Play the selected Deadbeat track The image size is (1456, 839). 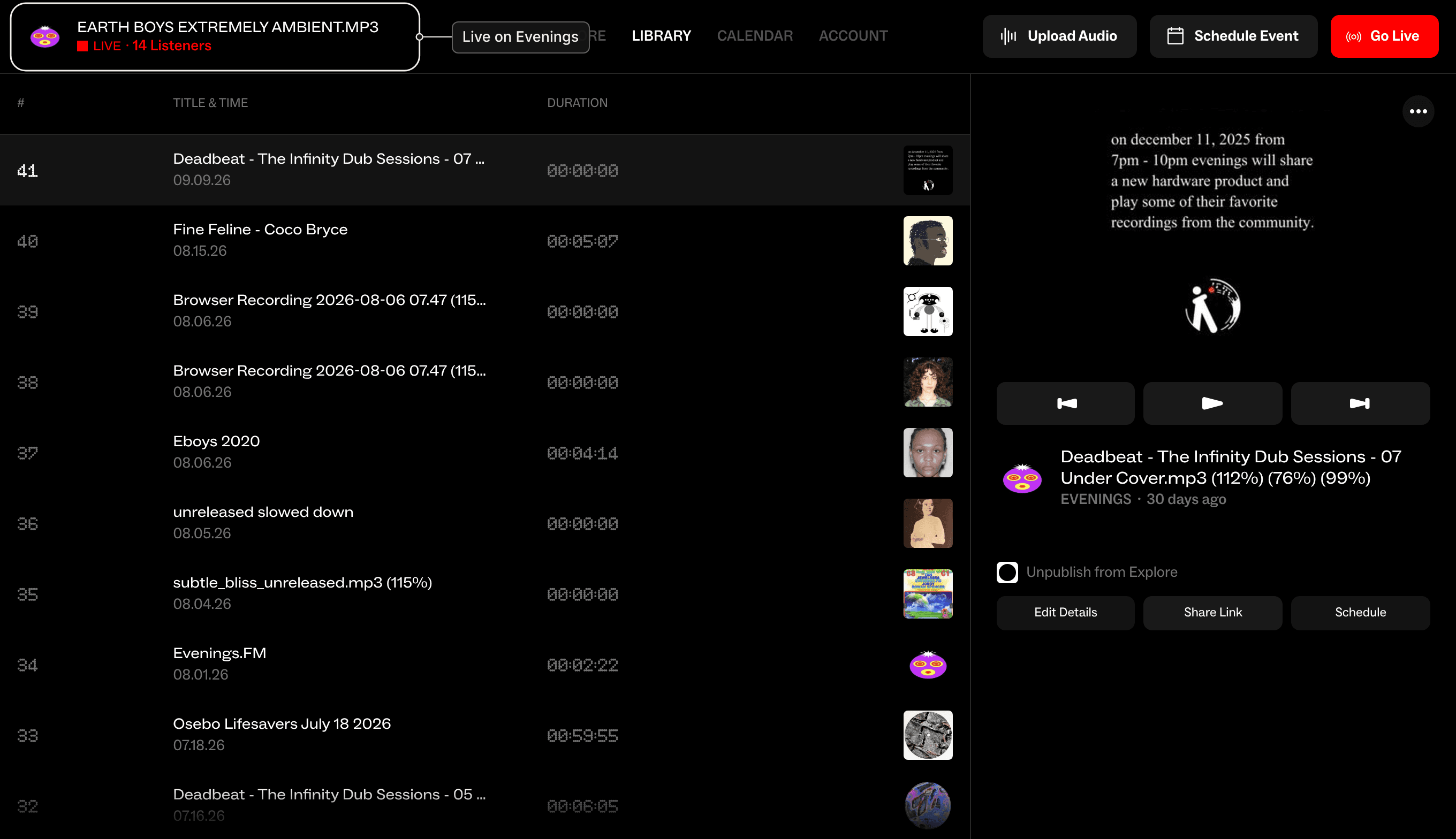(x=1213, y=403)
